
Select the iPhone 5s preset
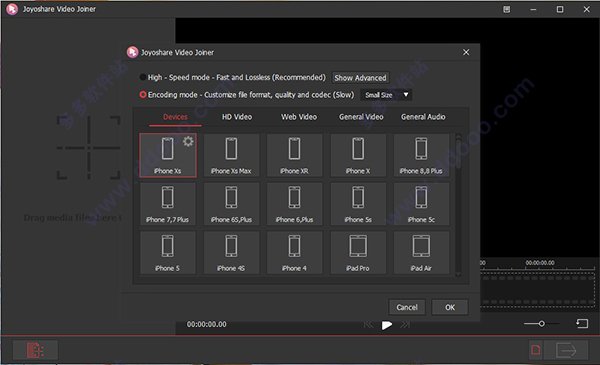click(x=358, y=204)
